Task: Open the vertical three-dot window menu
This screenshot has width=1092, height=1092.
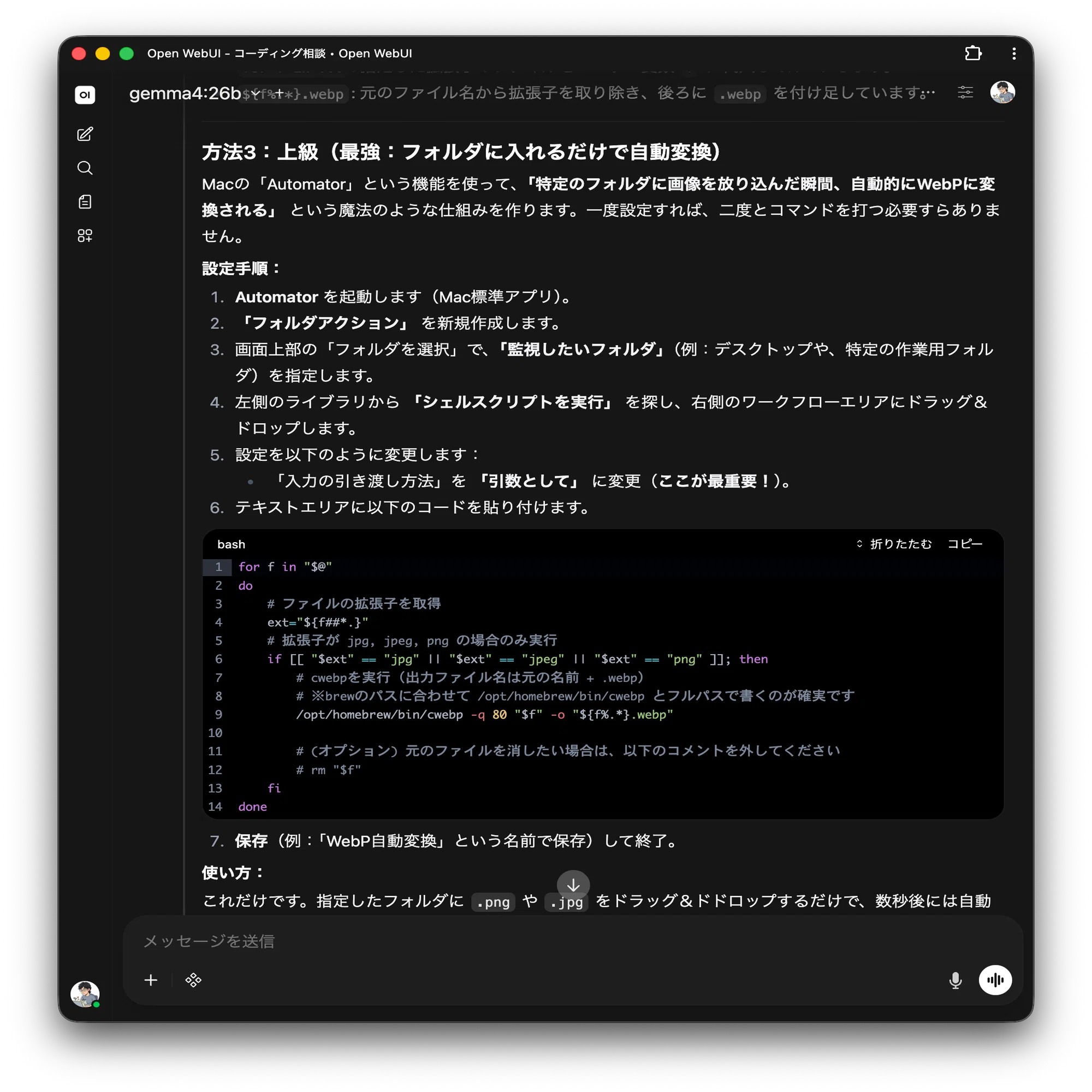Action: point(1014,53)
